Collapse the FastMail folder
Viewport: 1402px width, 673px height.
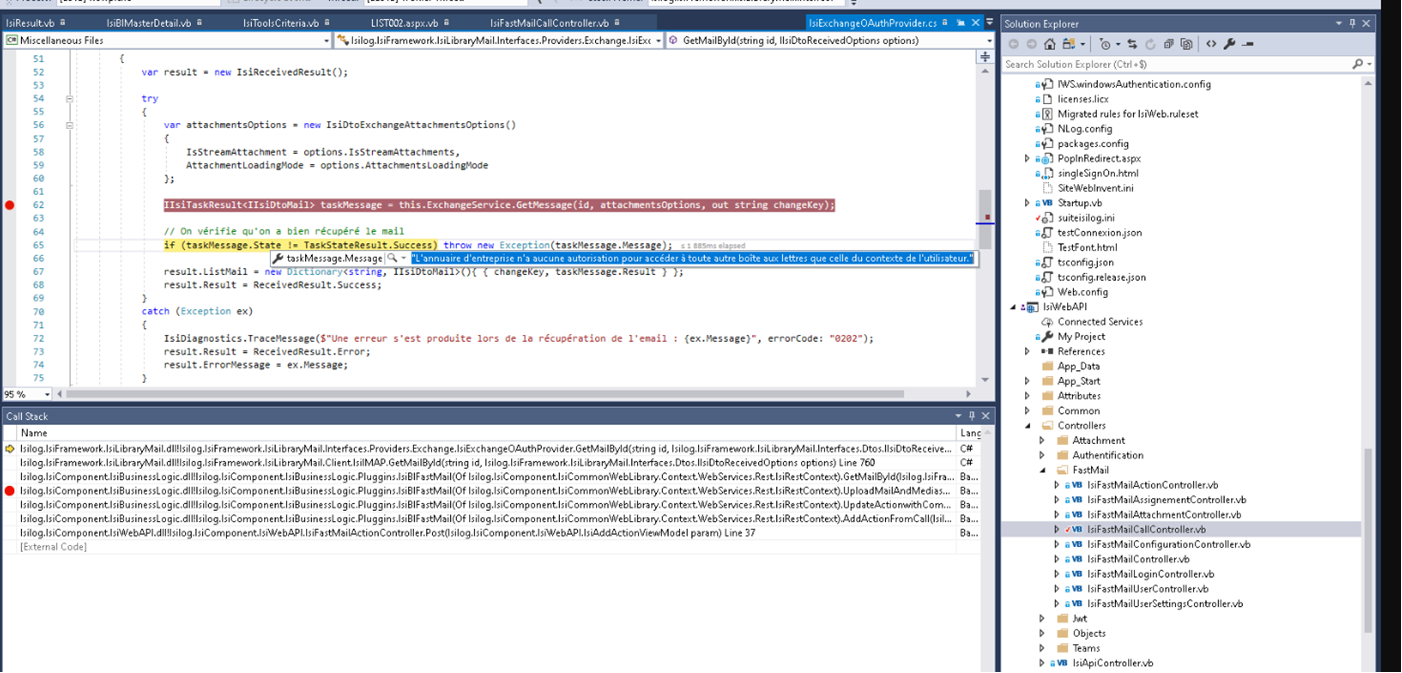[1042, 470]
